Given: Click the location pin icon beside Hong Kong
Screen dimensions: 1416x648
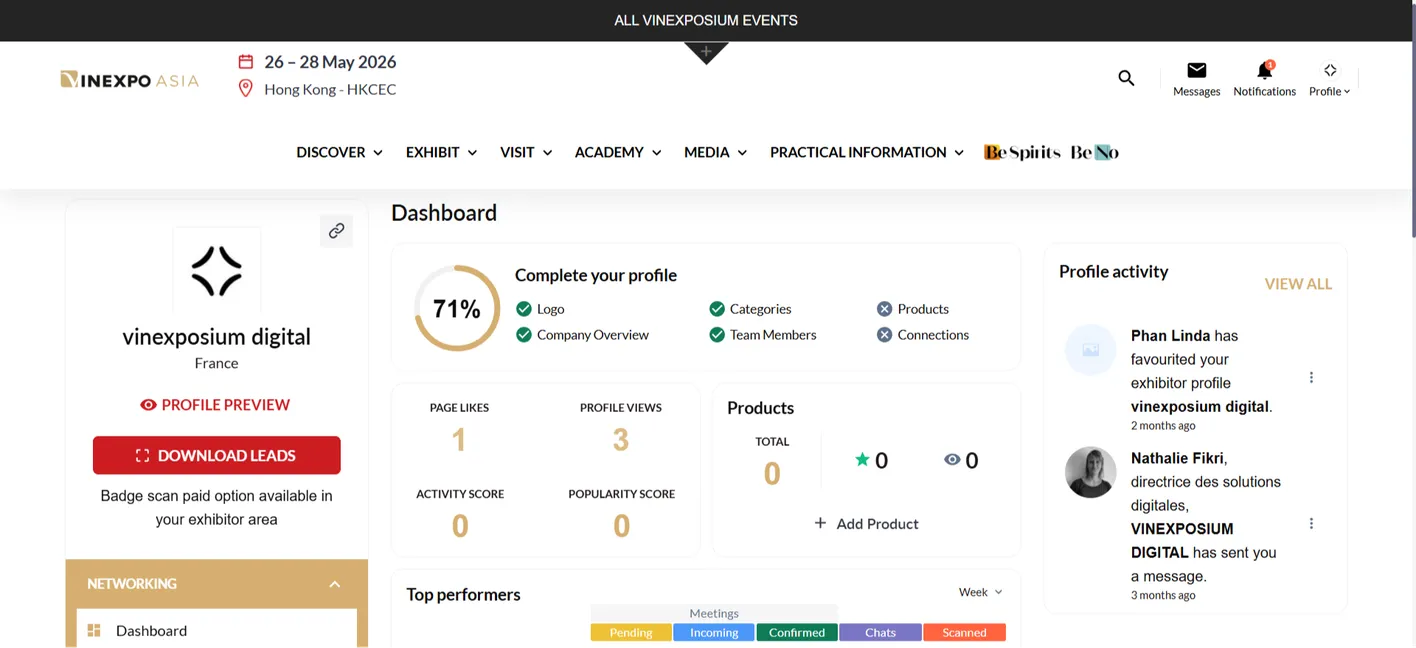Looking at the screenshot, I should [245, 89].
